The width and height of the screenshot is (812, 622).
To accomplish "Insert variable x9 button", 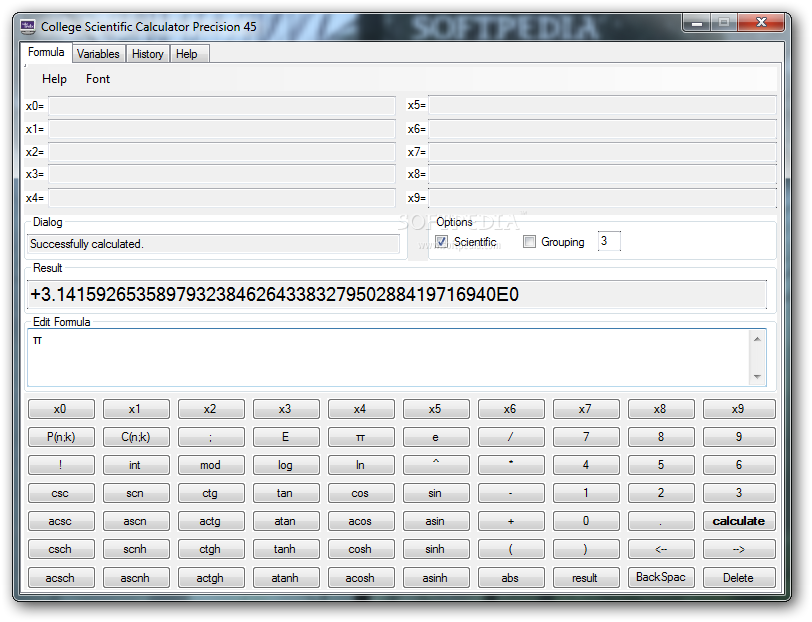I will 739,409.
